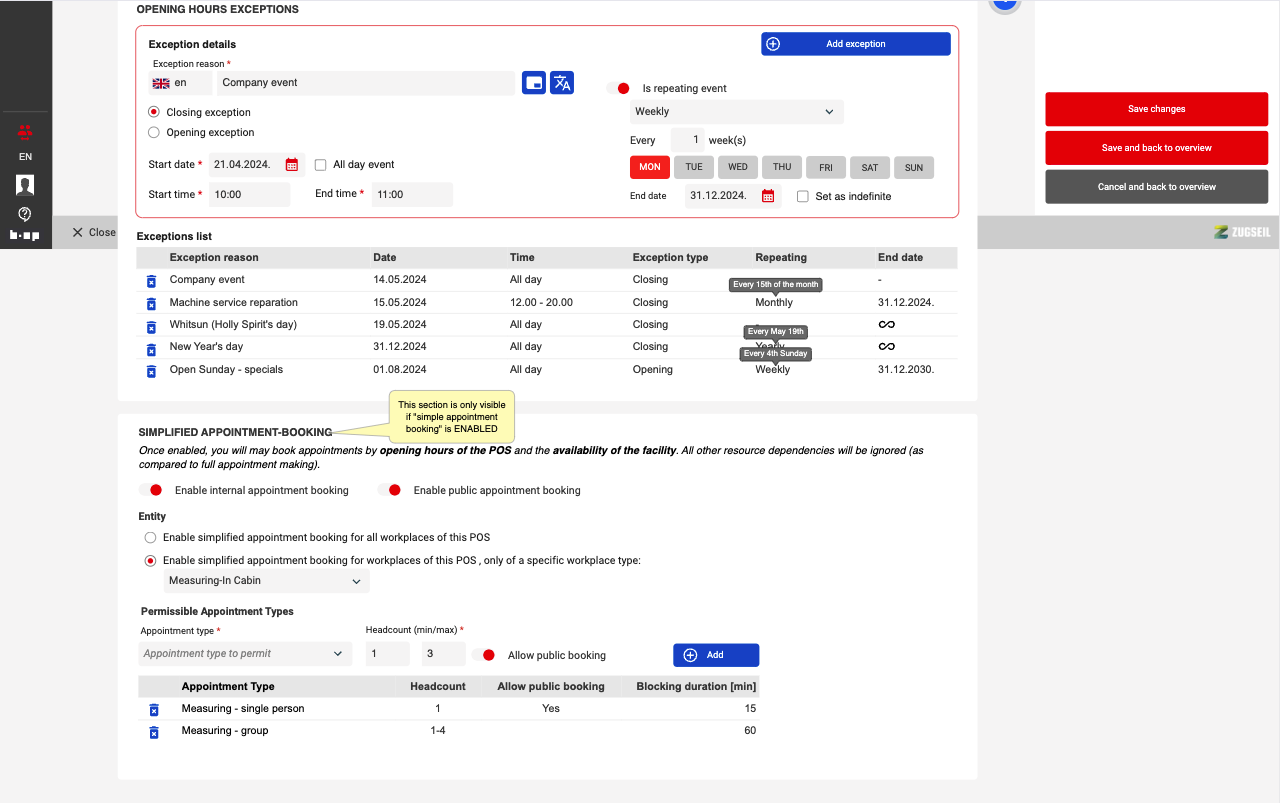Select the Opening exception radio button
1280x803 pixels.
click(154, 132)
